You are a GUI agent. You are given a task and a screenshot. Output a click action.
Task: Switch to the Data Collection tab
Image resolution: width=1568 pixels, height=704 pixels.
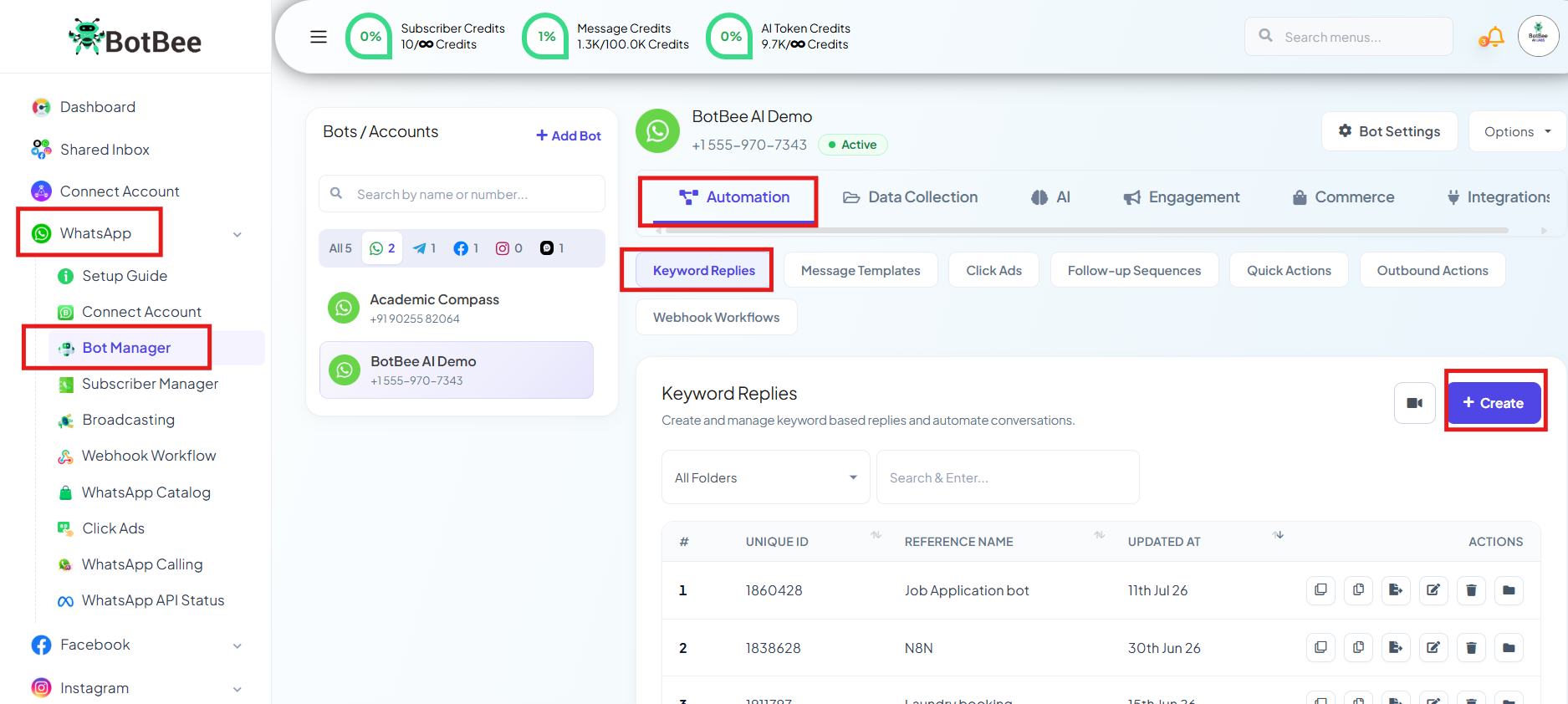tap(910, 197)
